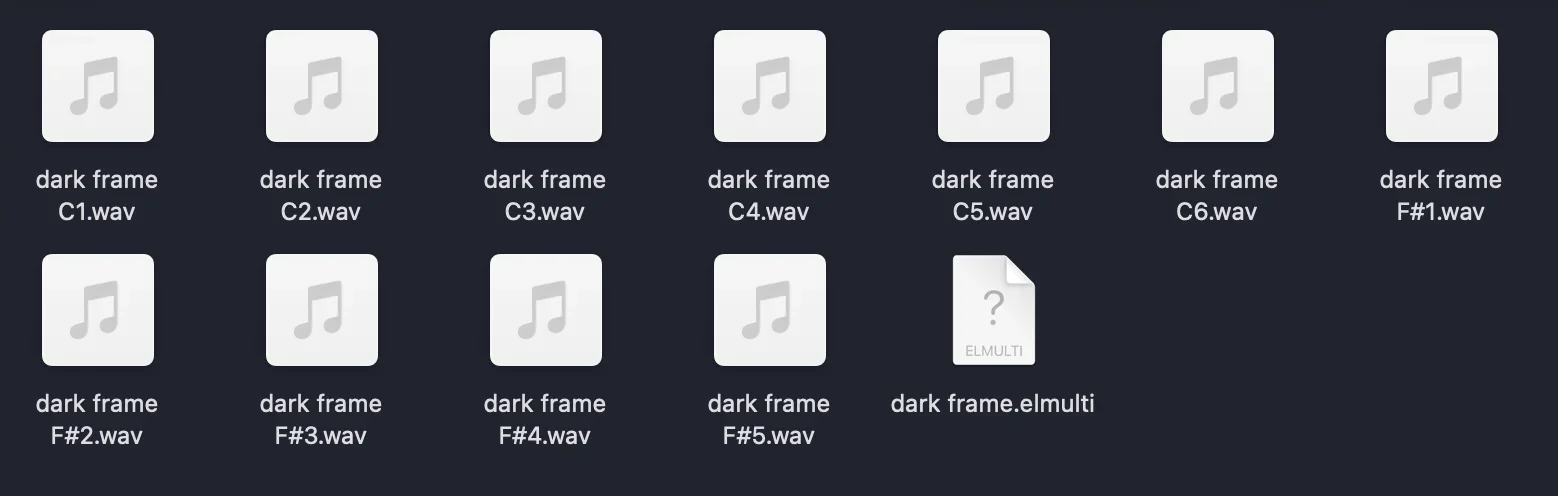Click the dark frame F#3.wav filename text
Image resolution: width=1558 pixels, height=496 pixels.
[321, 419]
